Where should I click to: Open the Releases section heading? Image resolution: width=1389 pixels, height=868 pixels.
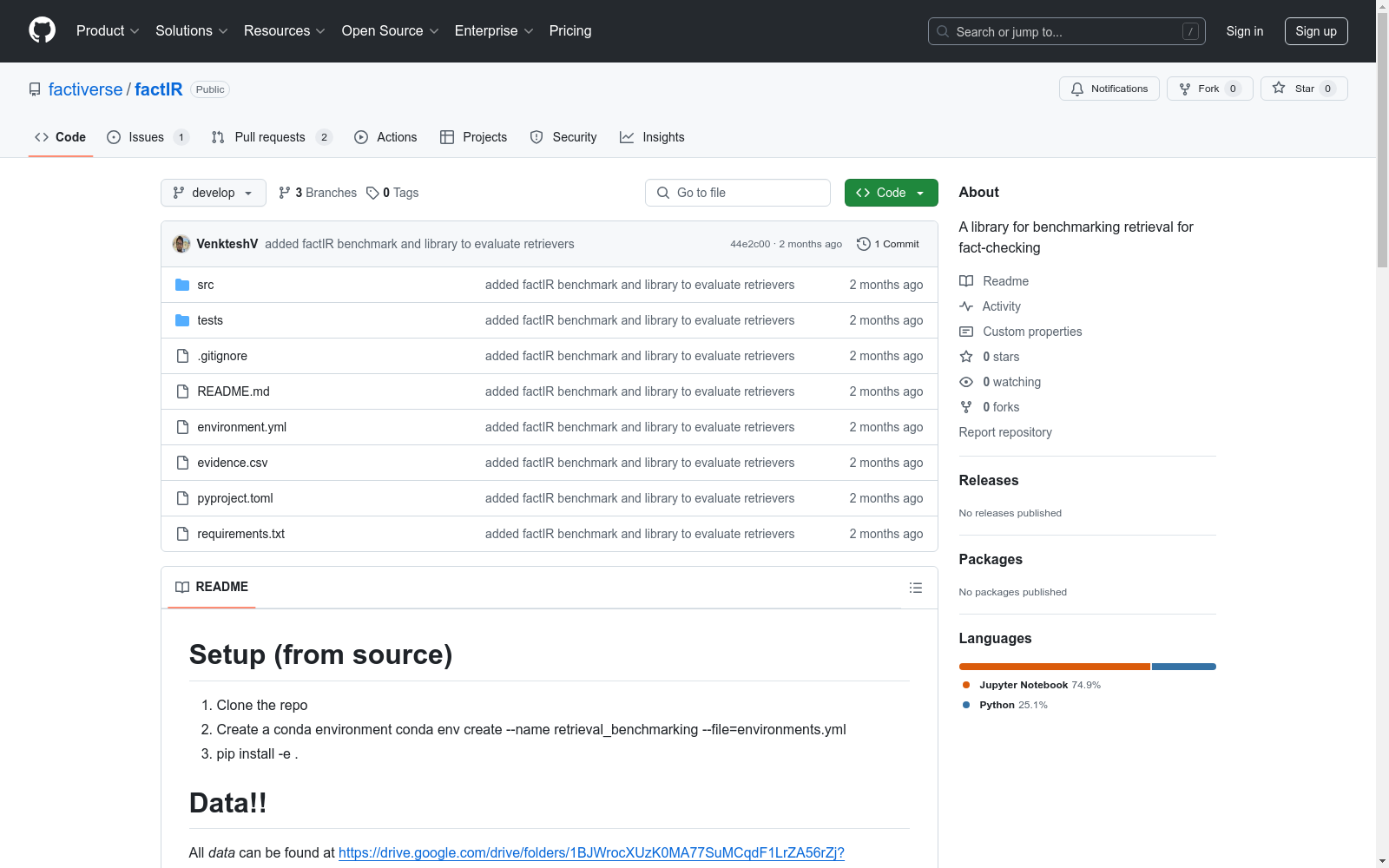[x=989, y=480]
